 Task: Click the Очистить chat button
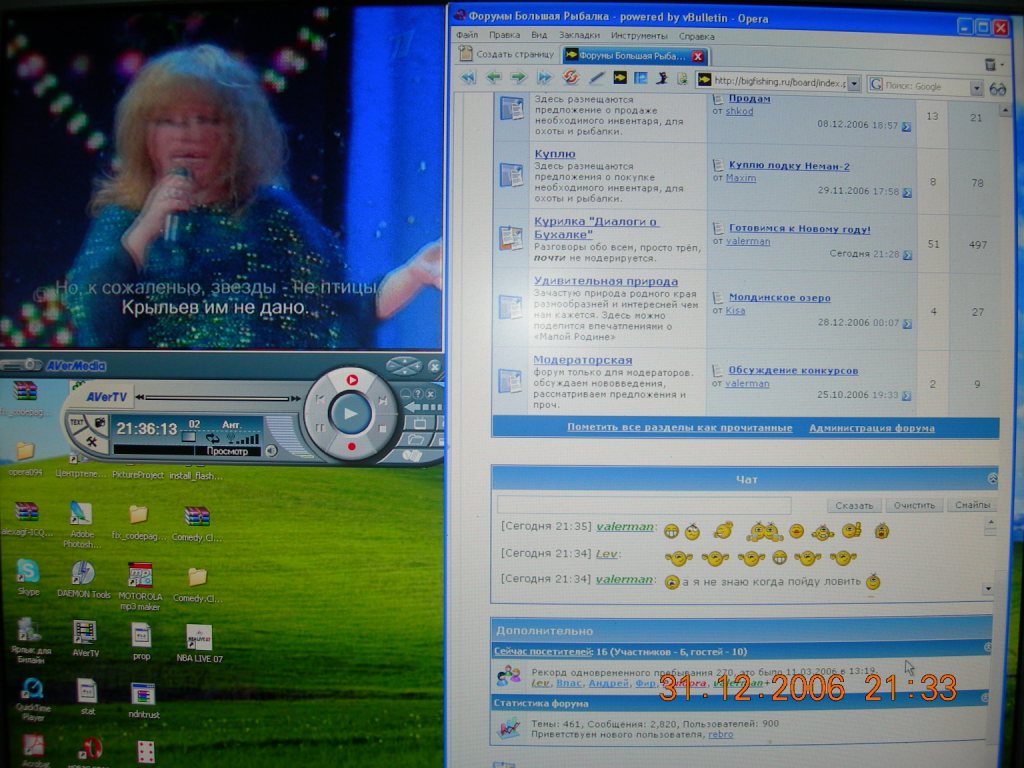(914, 505)
